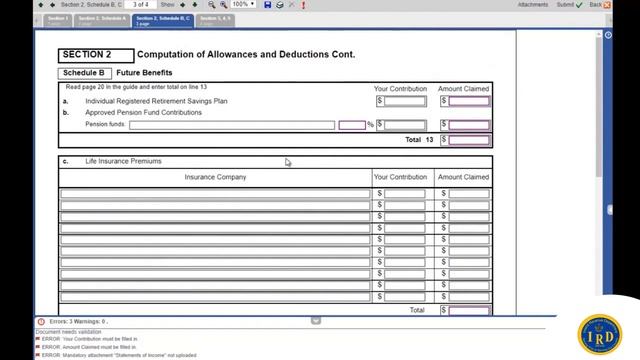Open the 100% zoom level dropdown

pos(243,4)
